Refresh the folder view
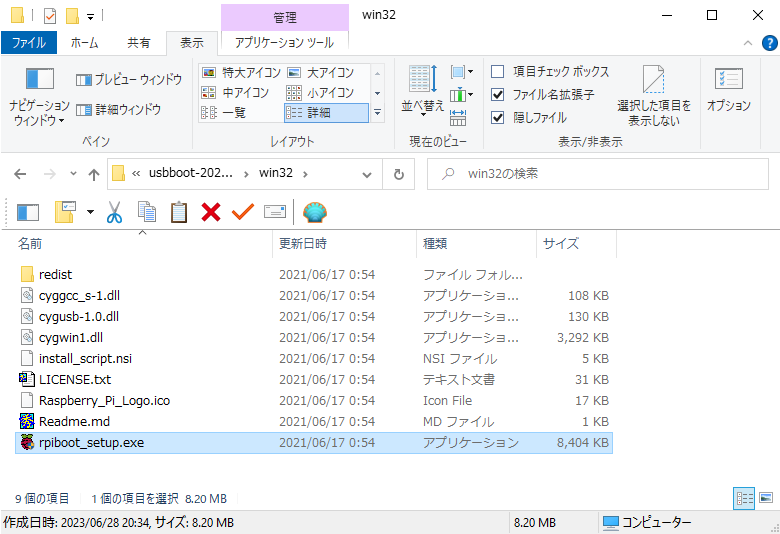 [x=398, y=174]
